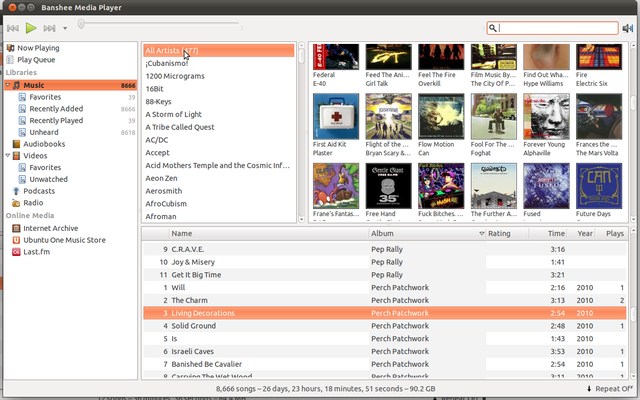The image size is (640, 400).
Task: Open the Podcasts source
Action: coord(39,190)
